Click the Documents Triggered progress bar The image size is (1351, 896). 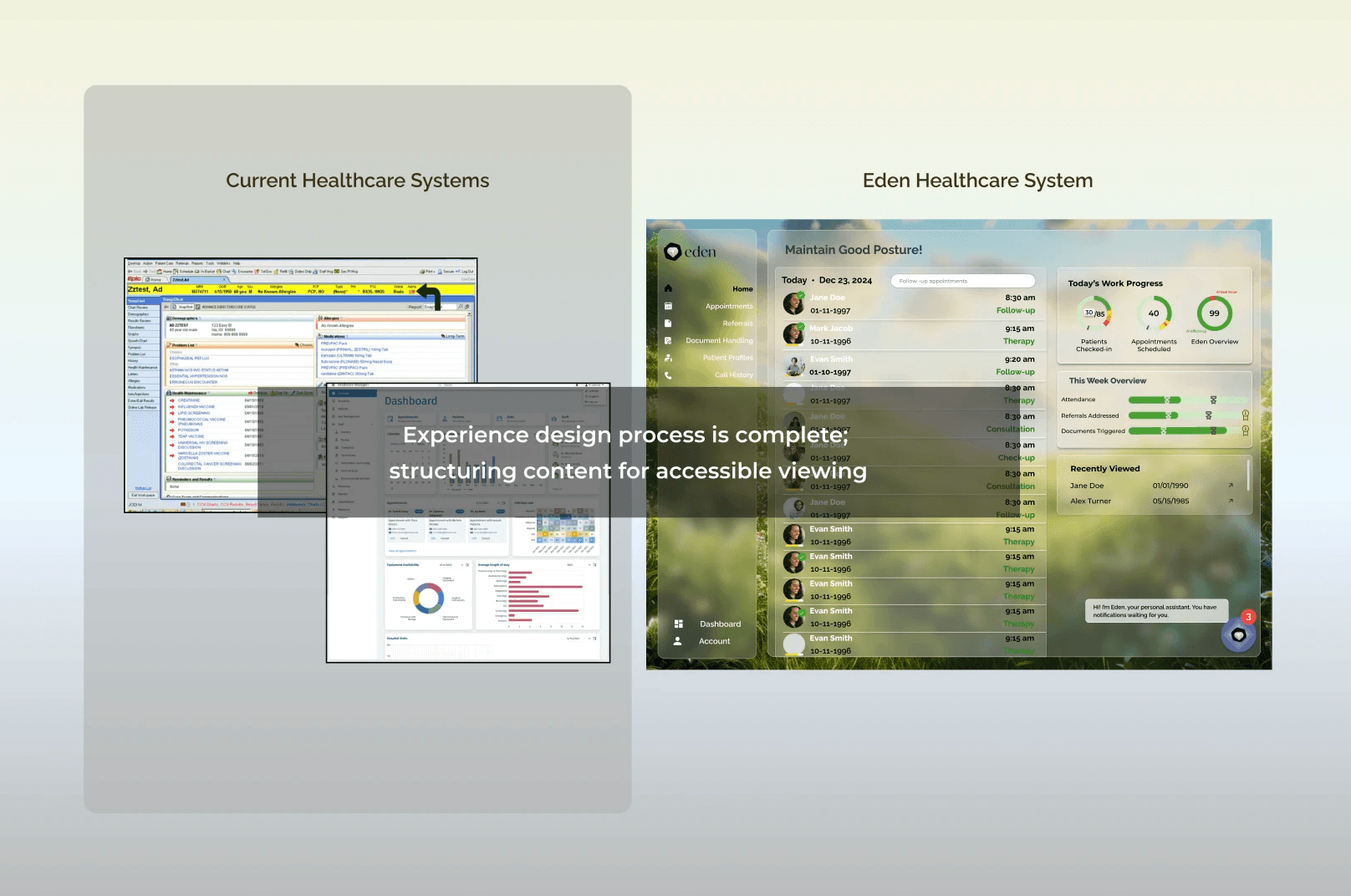click(x=1186, y=431)
